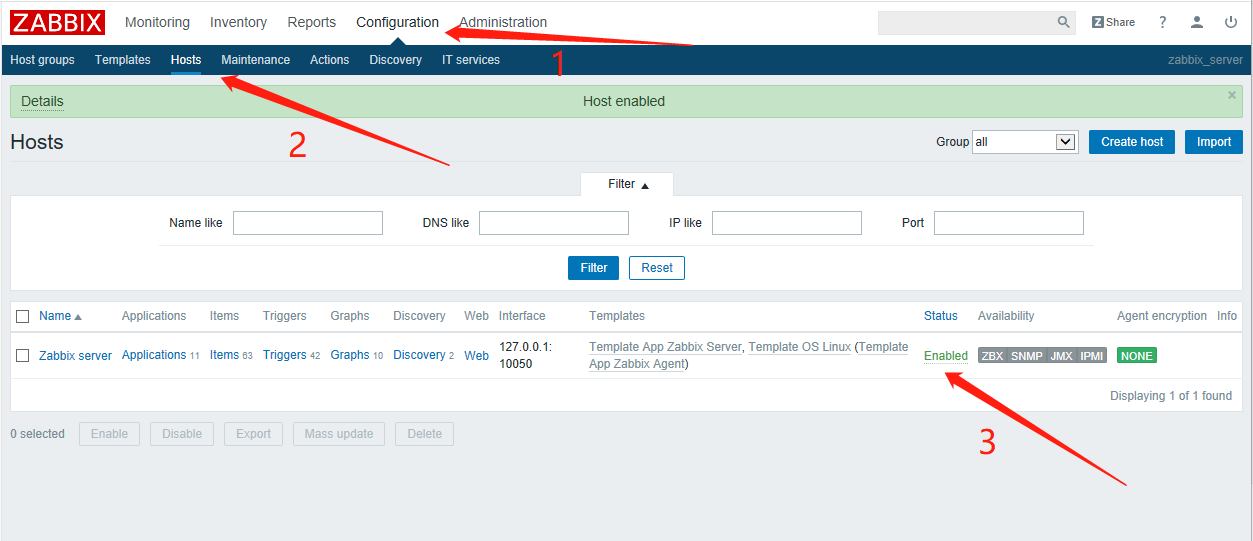This screenshot has height=541, width=1253.
Task: Click the search magnifier icon
Action: 1063,22
